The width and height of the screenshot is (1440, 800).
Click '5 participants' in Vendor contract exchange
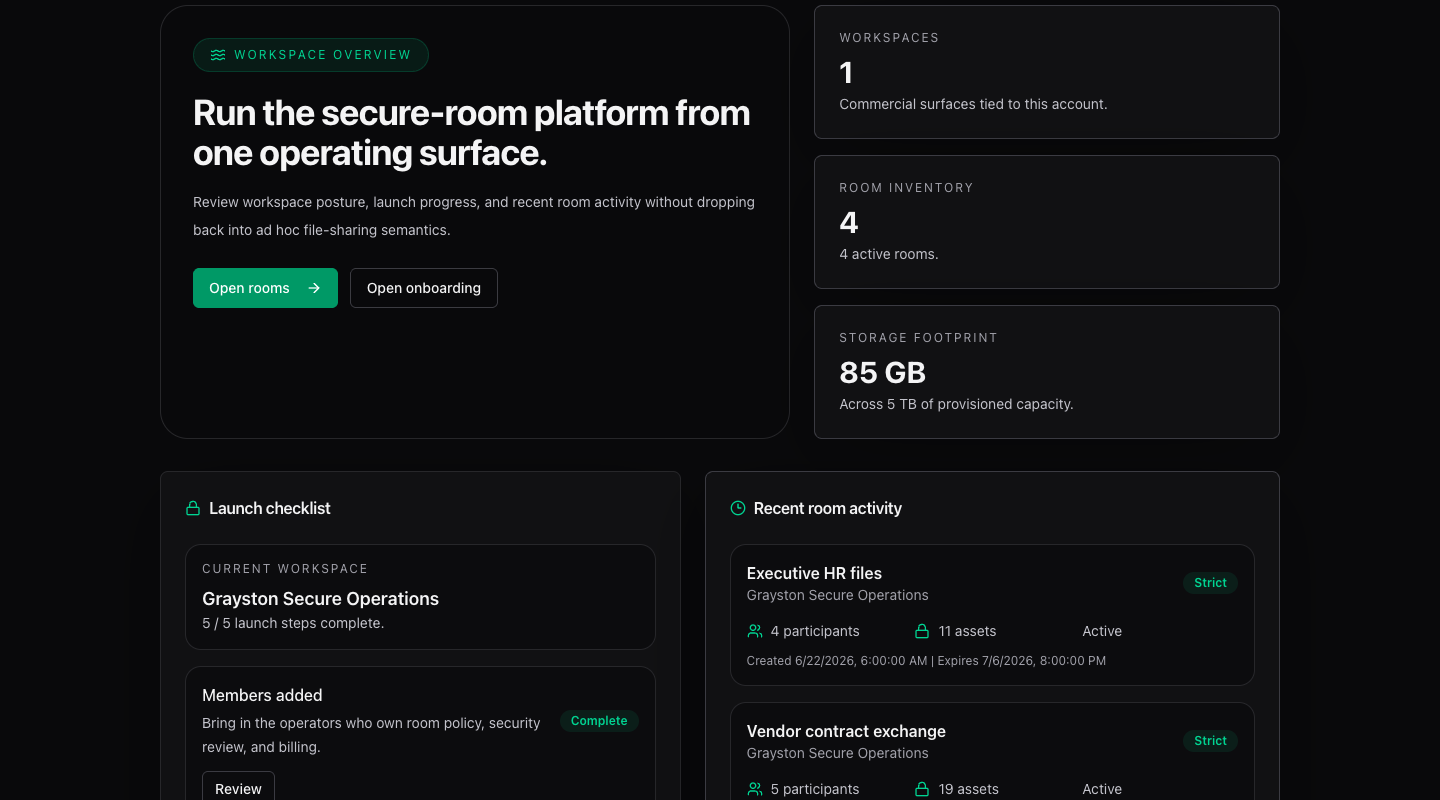[x=815, y=789]
